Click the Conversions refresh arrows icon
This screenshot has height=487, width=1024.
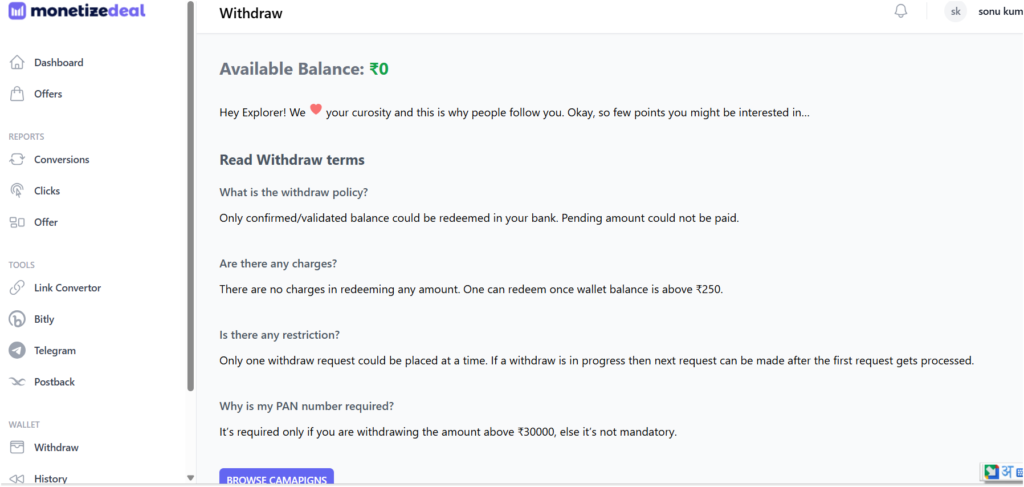click(x=17, y=160)
